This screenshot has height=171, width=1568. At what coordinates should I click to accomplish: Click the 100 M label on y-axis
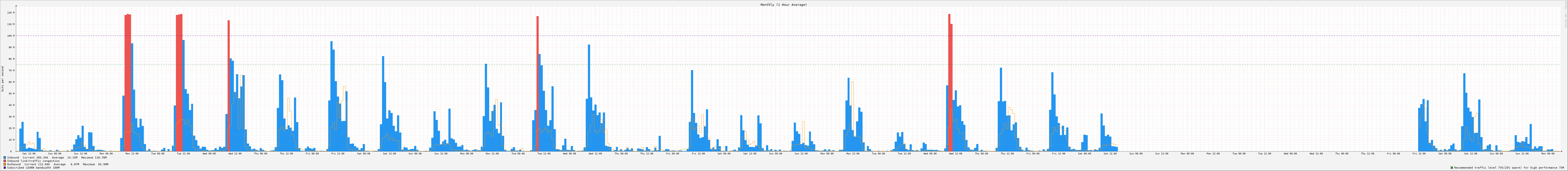click(x=10, y=36)
